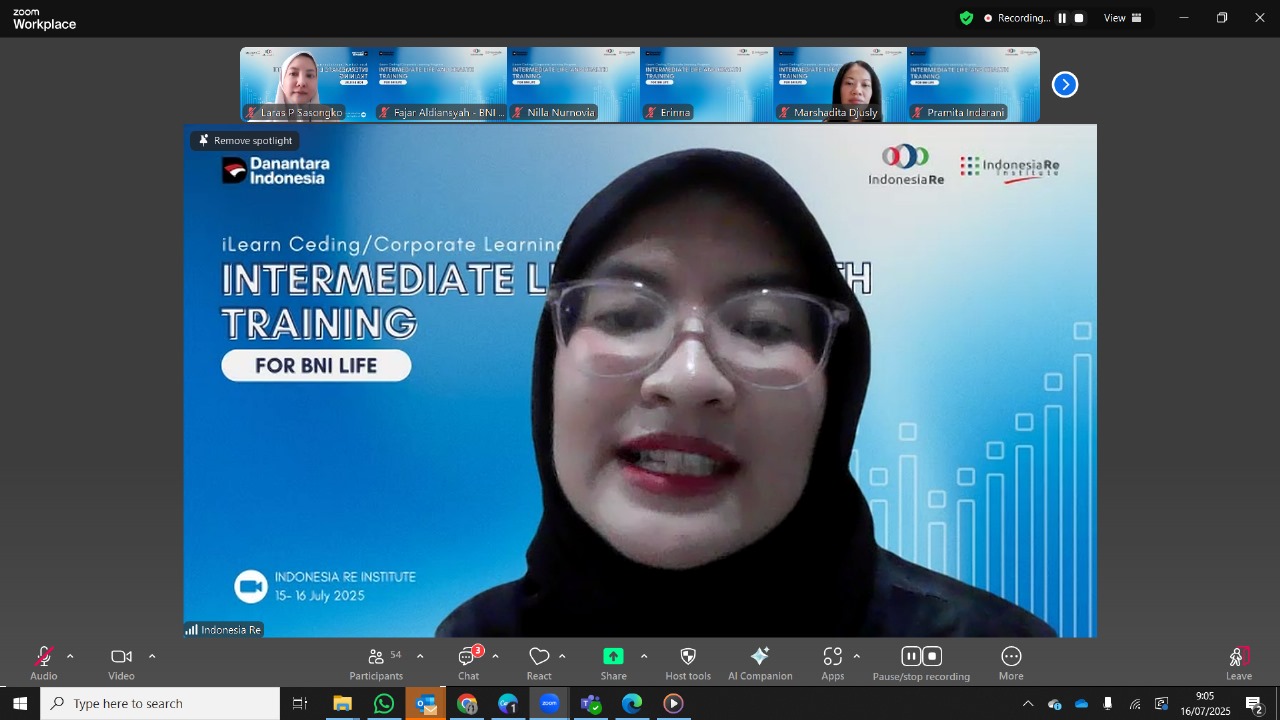Stop recording in bottom toolbar
This screenshot has height=720, width=1280.
click(932, 656)
